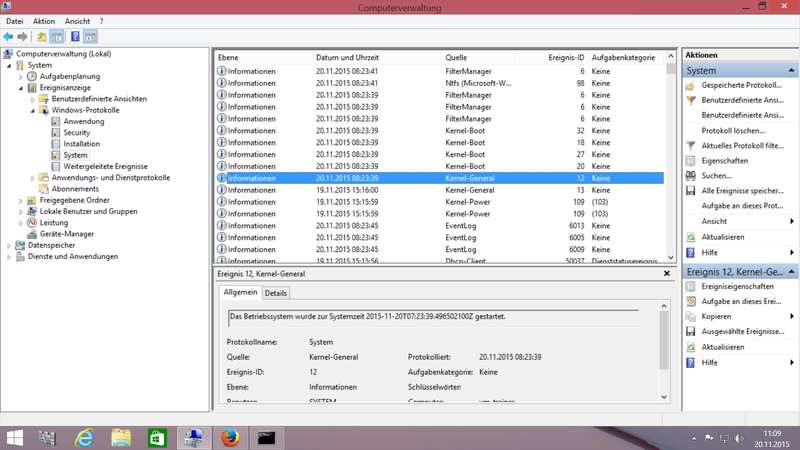Open the Weitergeleitete Ereignisse log
This screenshot has width=800, height=450.
pyautogui.click(x=105, y=166)
